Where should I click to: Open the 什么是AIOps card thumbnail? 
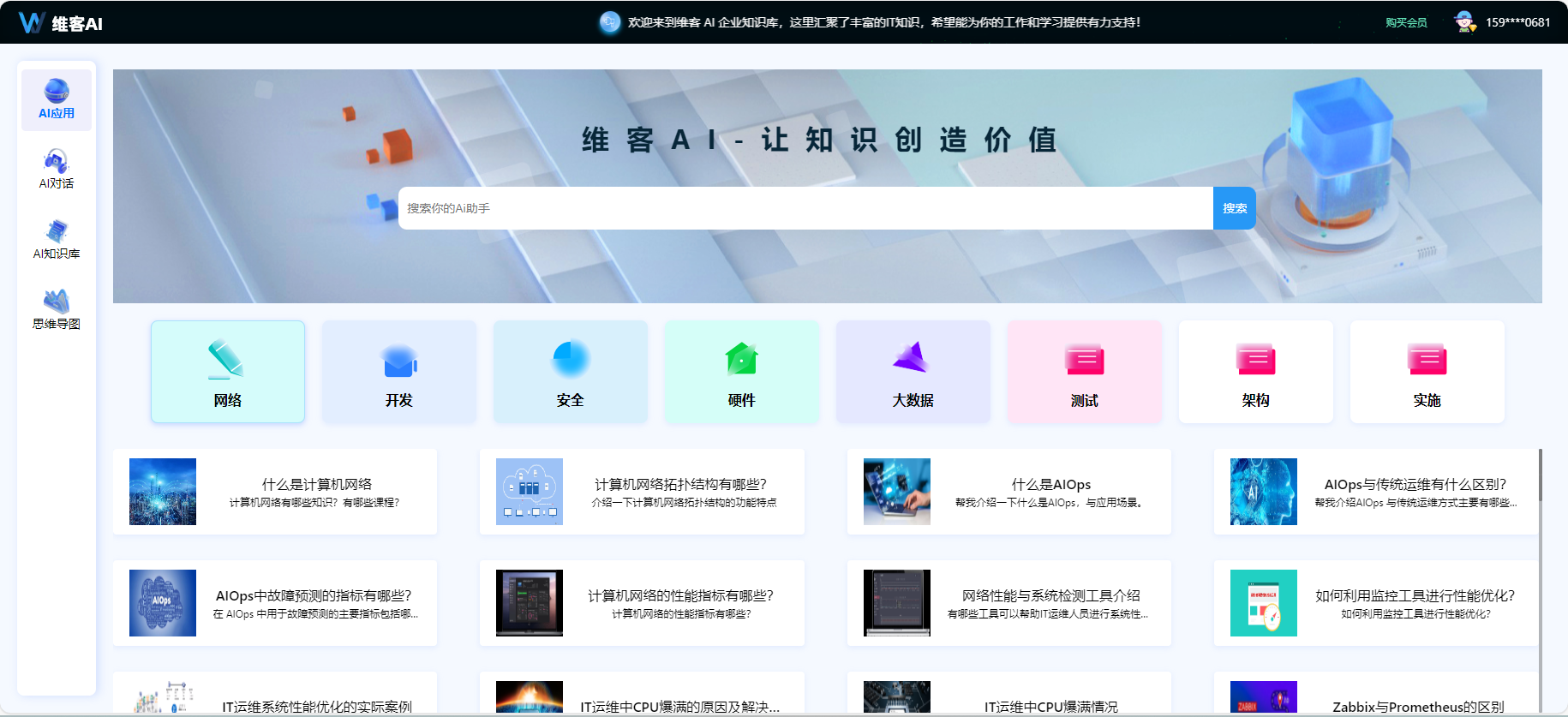pyautogui.click(x=897, y=492)
